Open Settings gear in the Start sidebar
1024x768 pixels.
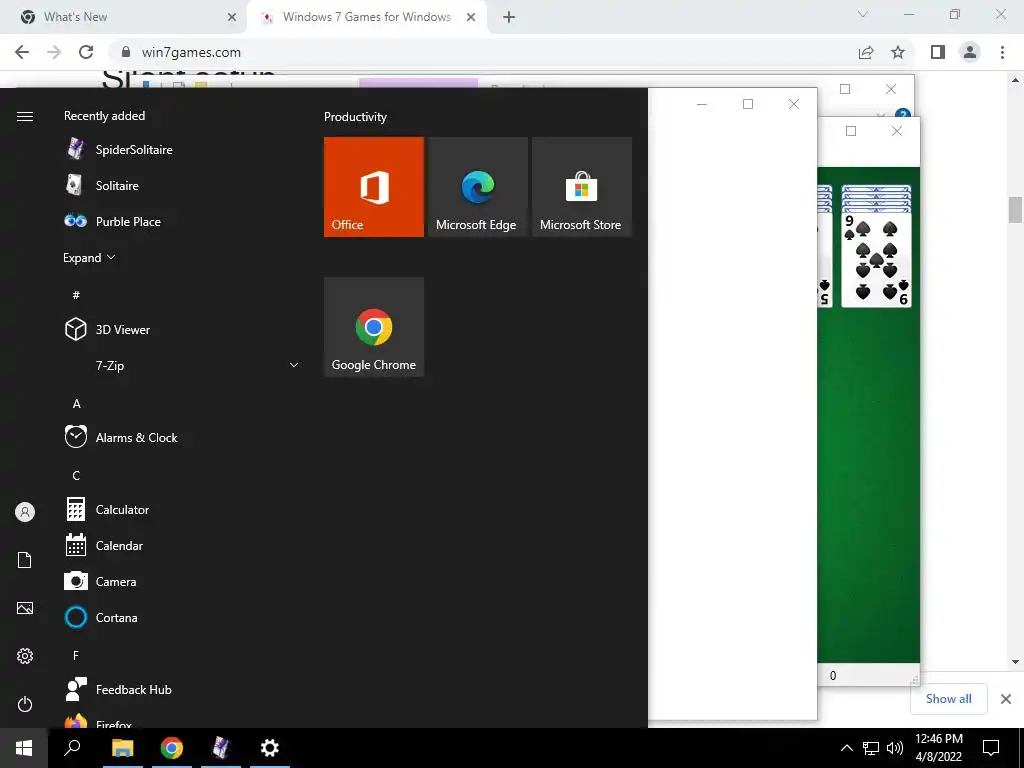(25, 656)
